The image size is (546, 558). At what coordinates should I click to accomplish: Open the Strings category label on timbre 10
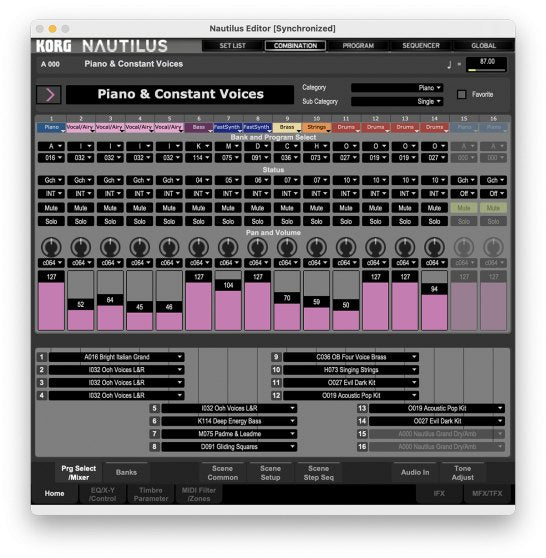[316, 127]
